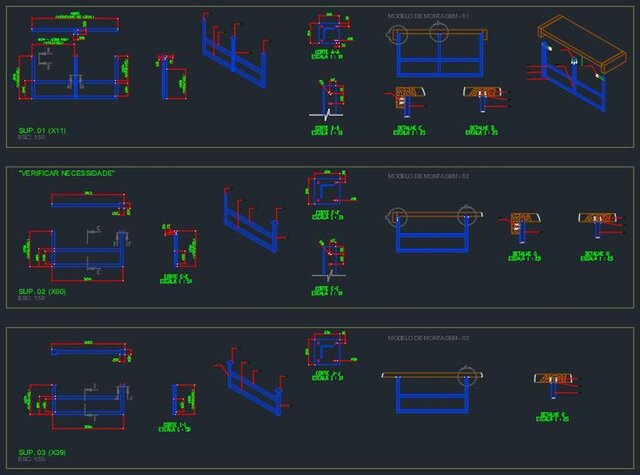
Task: Click the "MODELO DE MONTAGEM - 01" title
Action: point(428,17)
